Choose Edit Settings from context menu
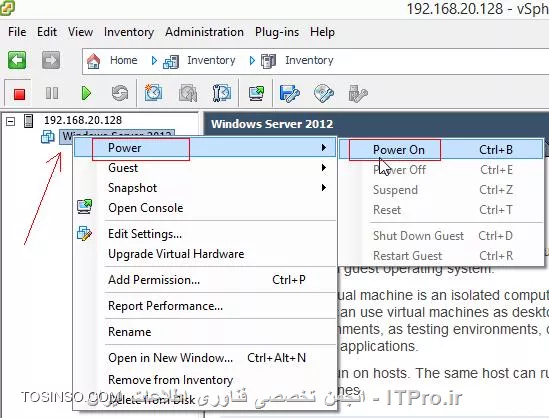Viewport: 549px width, 418px height. (145, 234)
